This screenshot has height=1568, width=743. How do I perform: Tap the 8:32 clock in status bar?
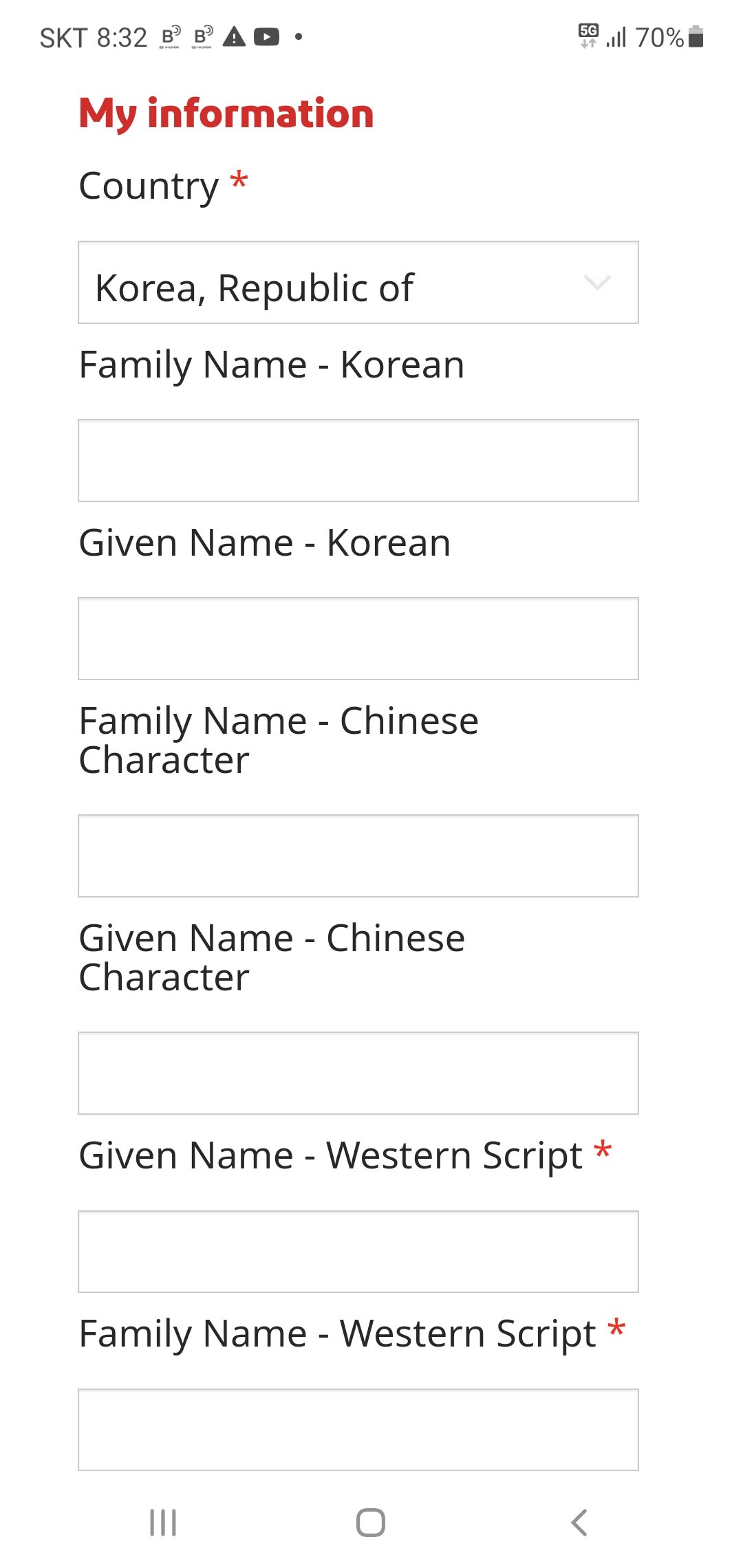122,38
